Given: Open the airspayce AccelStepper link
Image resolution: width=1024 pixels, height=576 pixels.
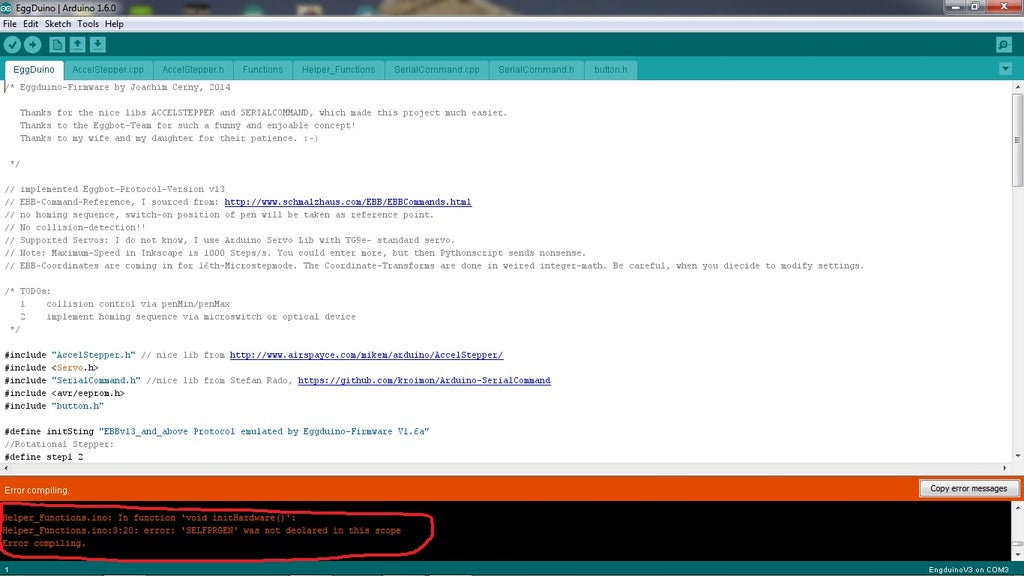Looking at the screenshot, I should 366,355.
